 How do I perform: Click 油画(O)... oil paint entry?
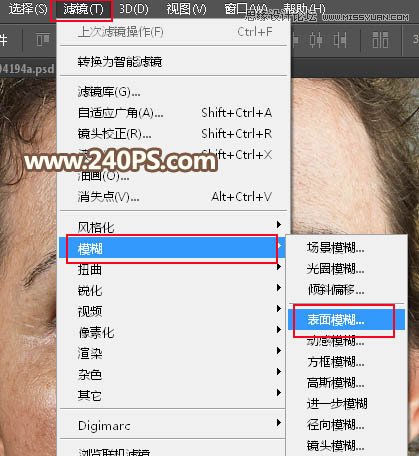click(x=173, y=176)
